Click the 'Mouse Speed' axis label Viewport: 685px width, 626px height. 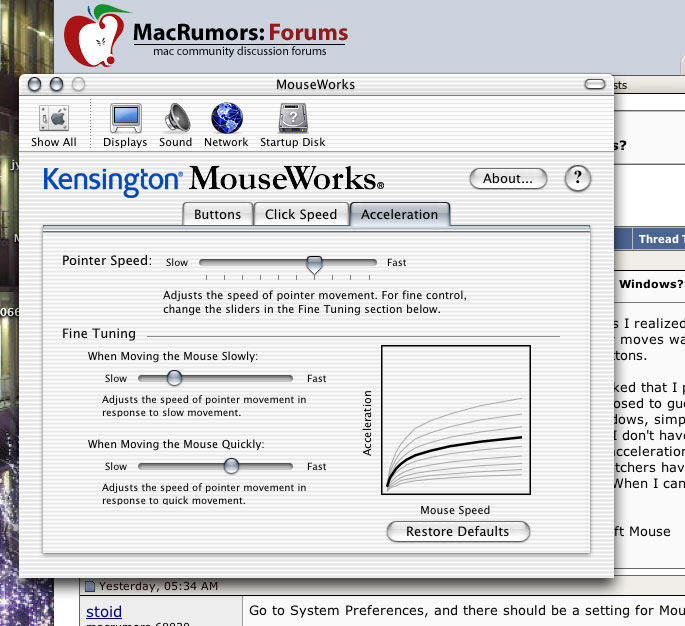tap(455, 510)
